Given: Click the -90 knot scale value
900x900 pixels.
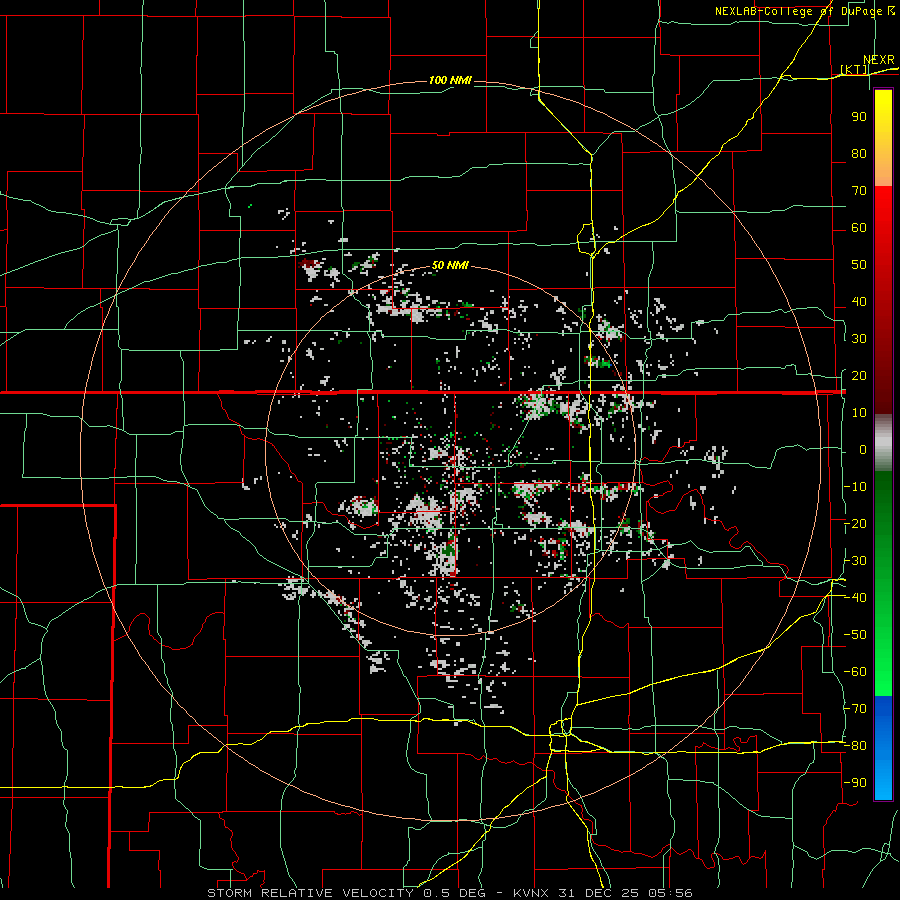Looking at the screenshot, I should click(x=855, y=783).
